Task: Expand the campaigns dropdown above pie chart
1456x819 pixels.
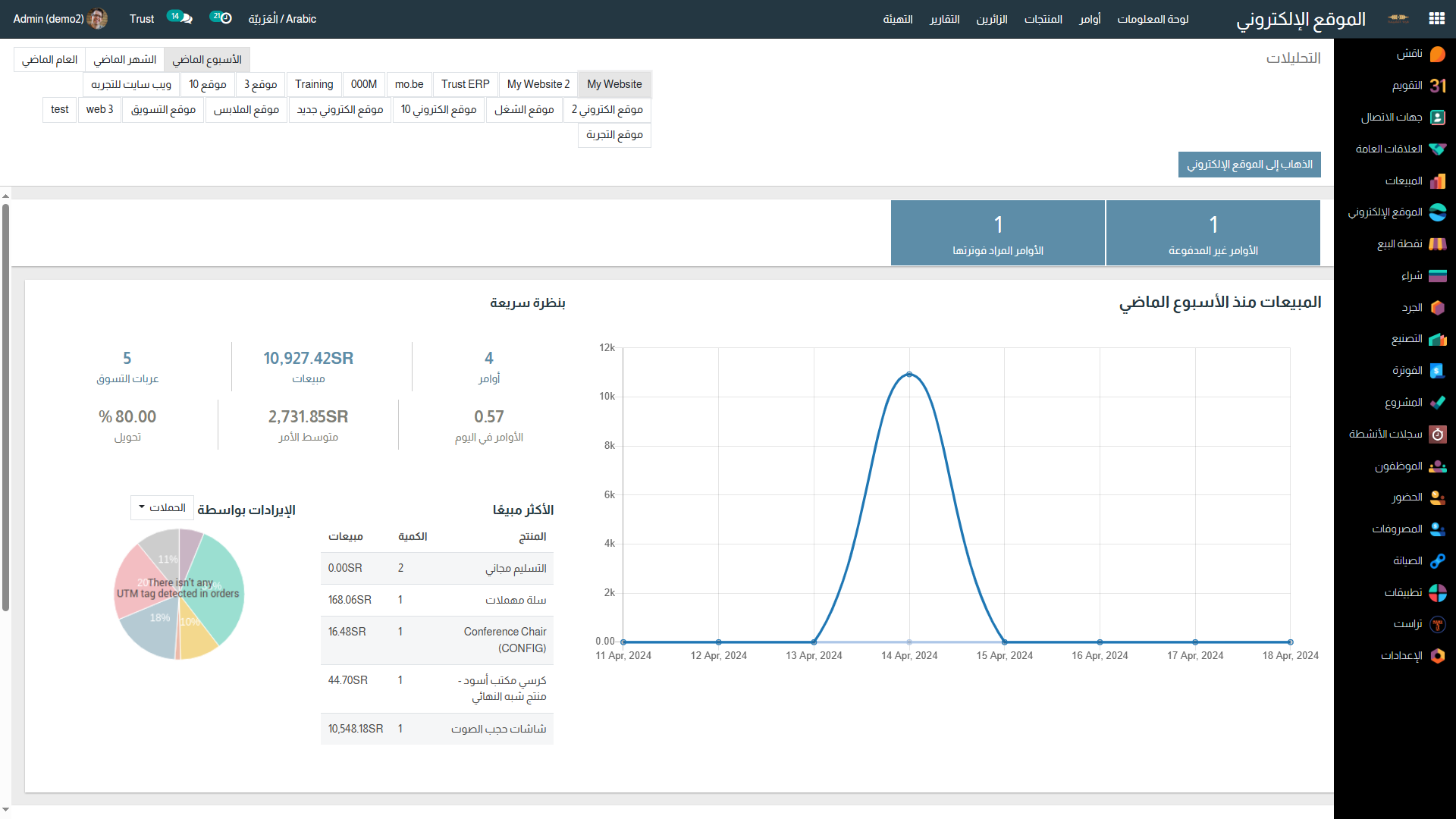Action: pyautogui.click(x=162, y=508)
